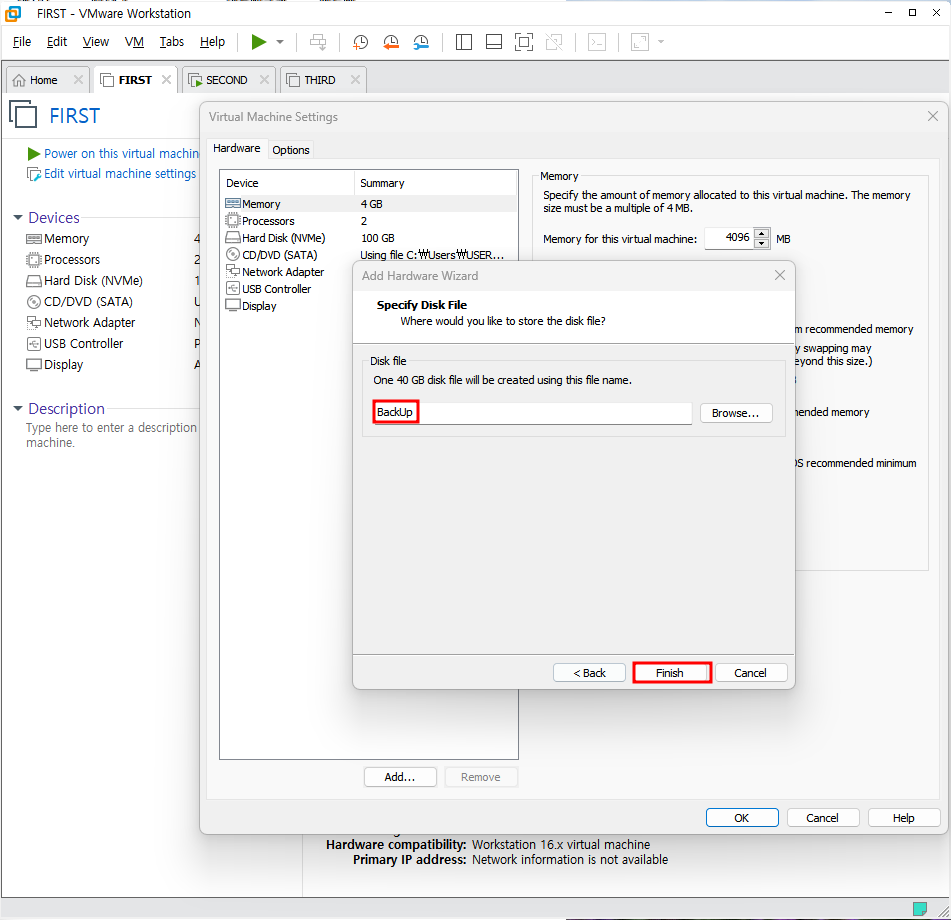Click the Back button in wizard

(x=589, y=673)
